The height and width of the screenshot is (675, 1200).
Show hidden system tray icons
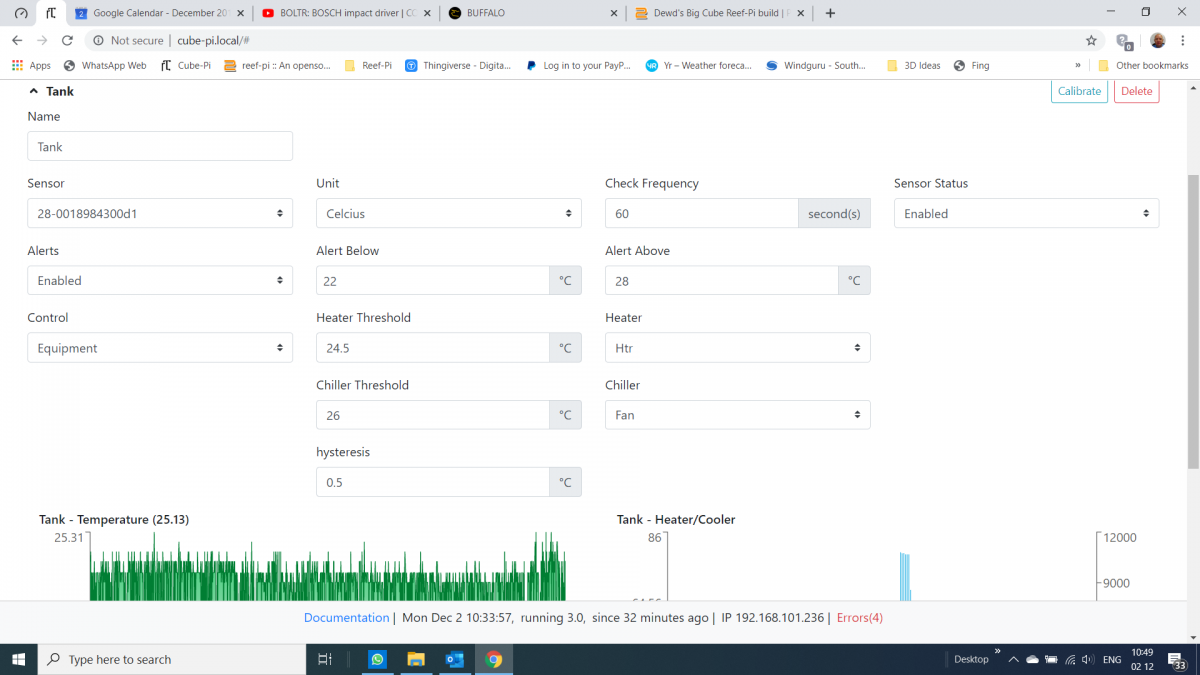[1013, 660]
